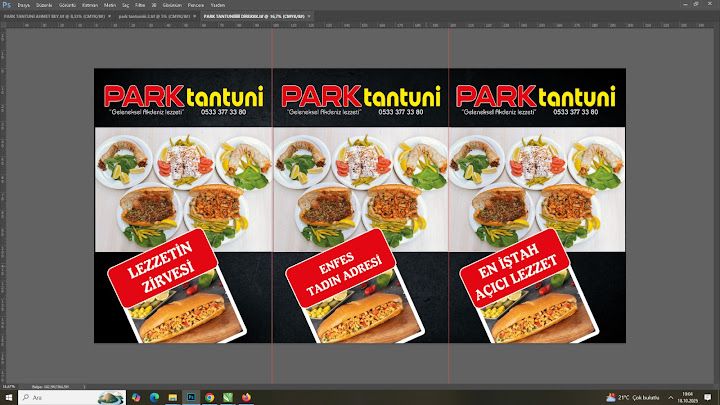
Task: Click the LEZZETİN ZİRVESİ red label
Action: point(162,267)
